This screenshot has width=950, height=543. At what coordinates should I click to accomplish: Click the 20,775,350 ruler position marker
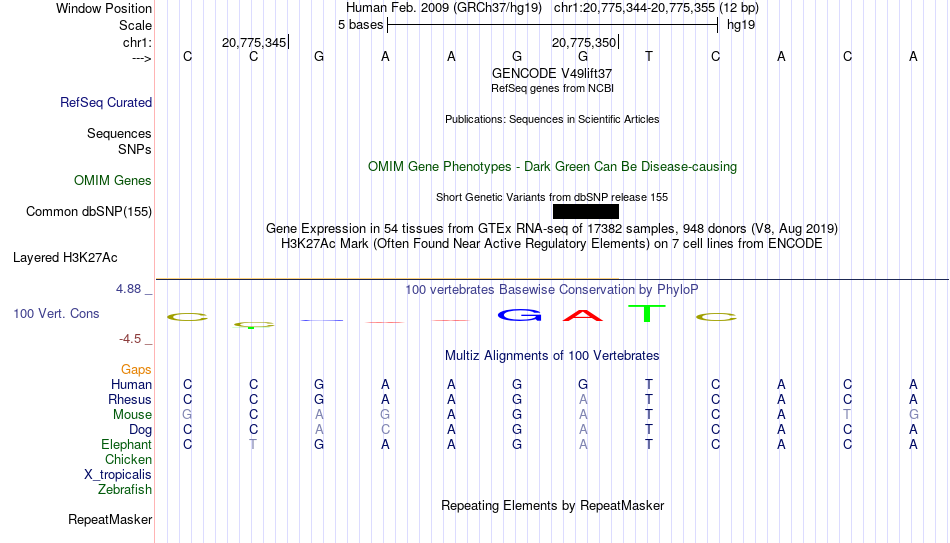click(x=584, y=42)
